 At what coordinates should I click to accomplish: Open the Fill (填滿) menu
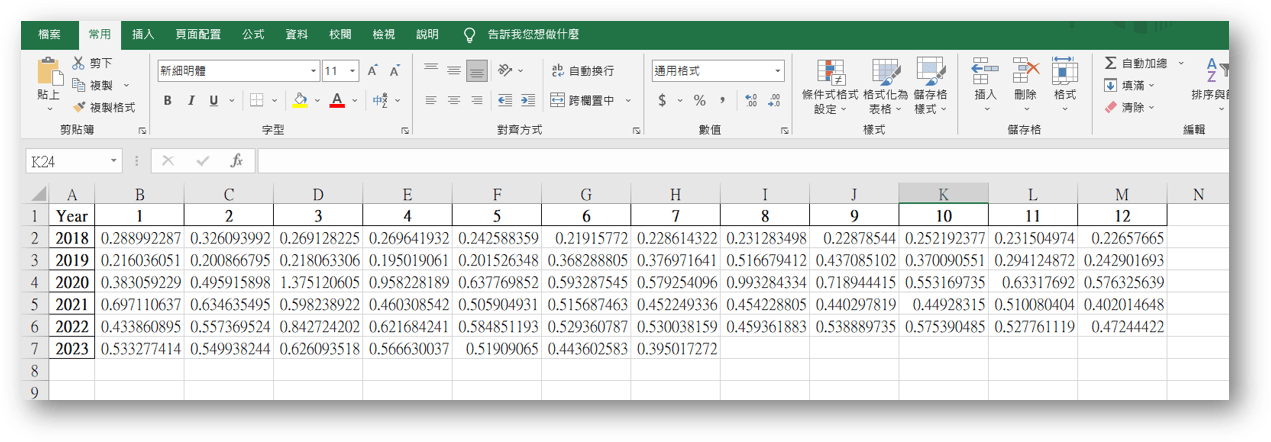pyautogui.click(x=1130, y=85)
